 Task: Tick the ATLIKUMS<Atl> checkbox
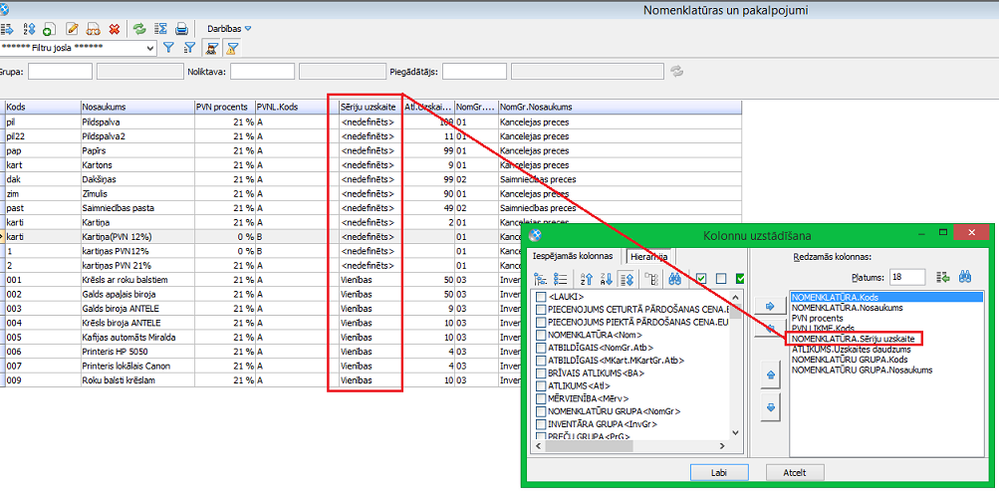pyautogui.click(x=542, y=386)
